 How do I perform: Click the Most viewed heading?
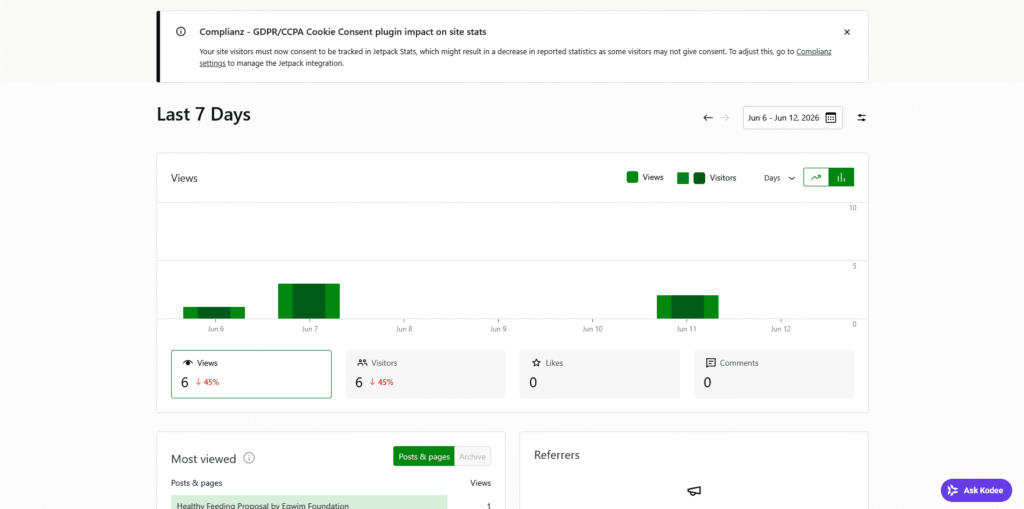click(203, 459)
